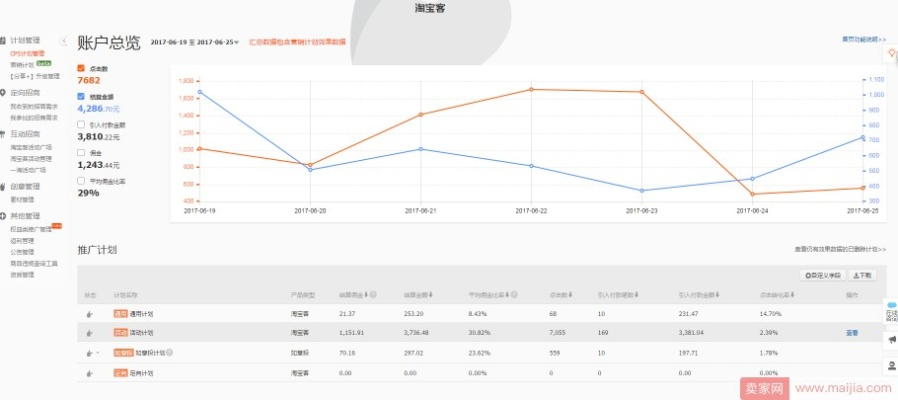
Task: Click the user profile icon on right edge
Action: 891,366
